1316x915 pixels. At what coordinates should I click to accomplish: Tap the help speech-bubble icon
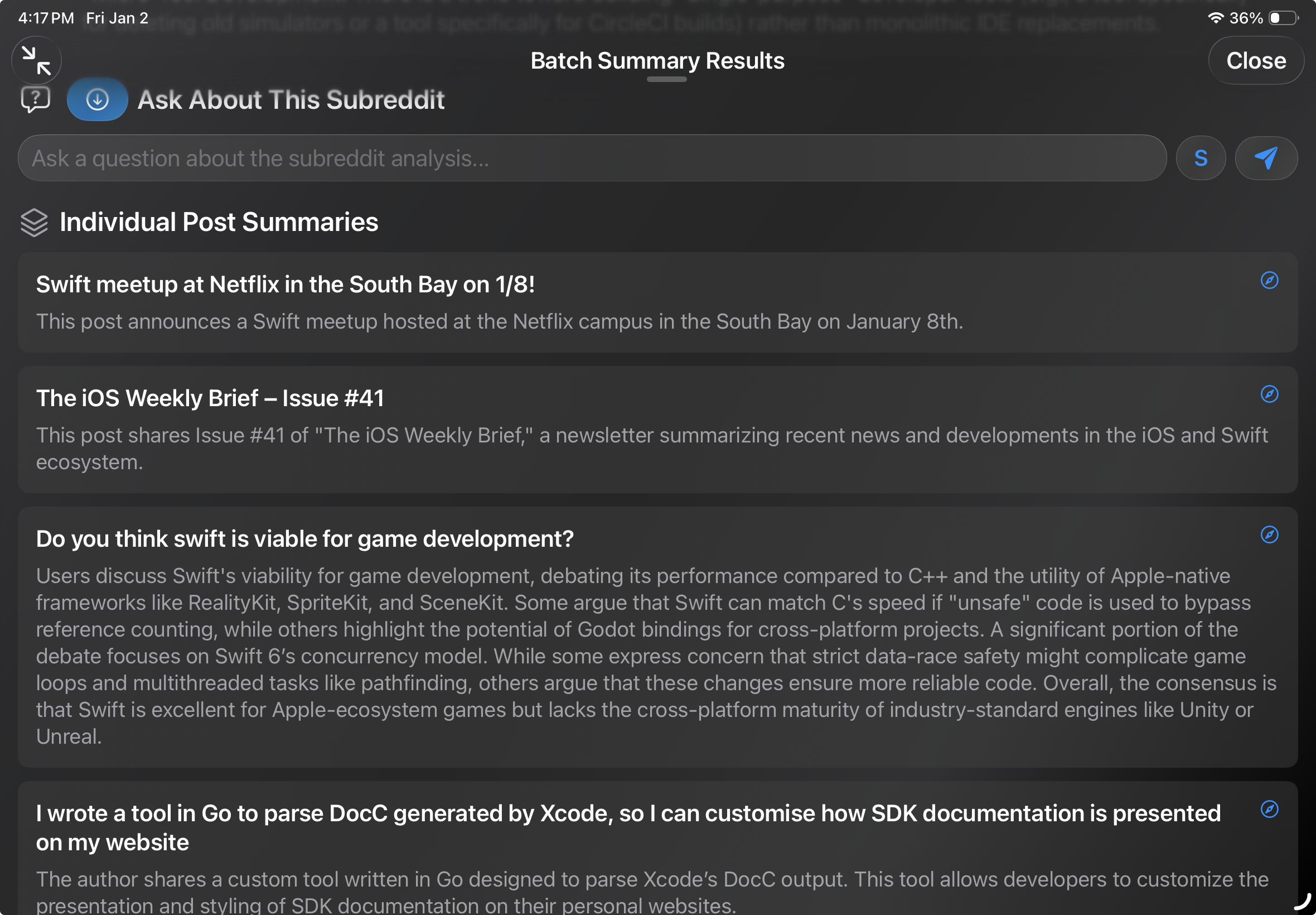[x=35, y=101]
